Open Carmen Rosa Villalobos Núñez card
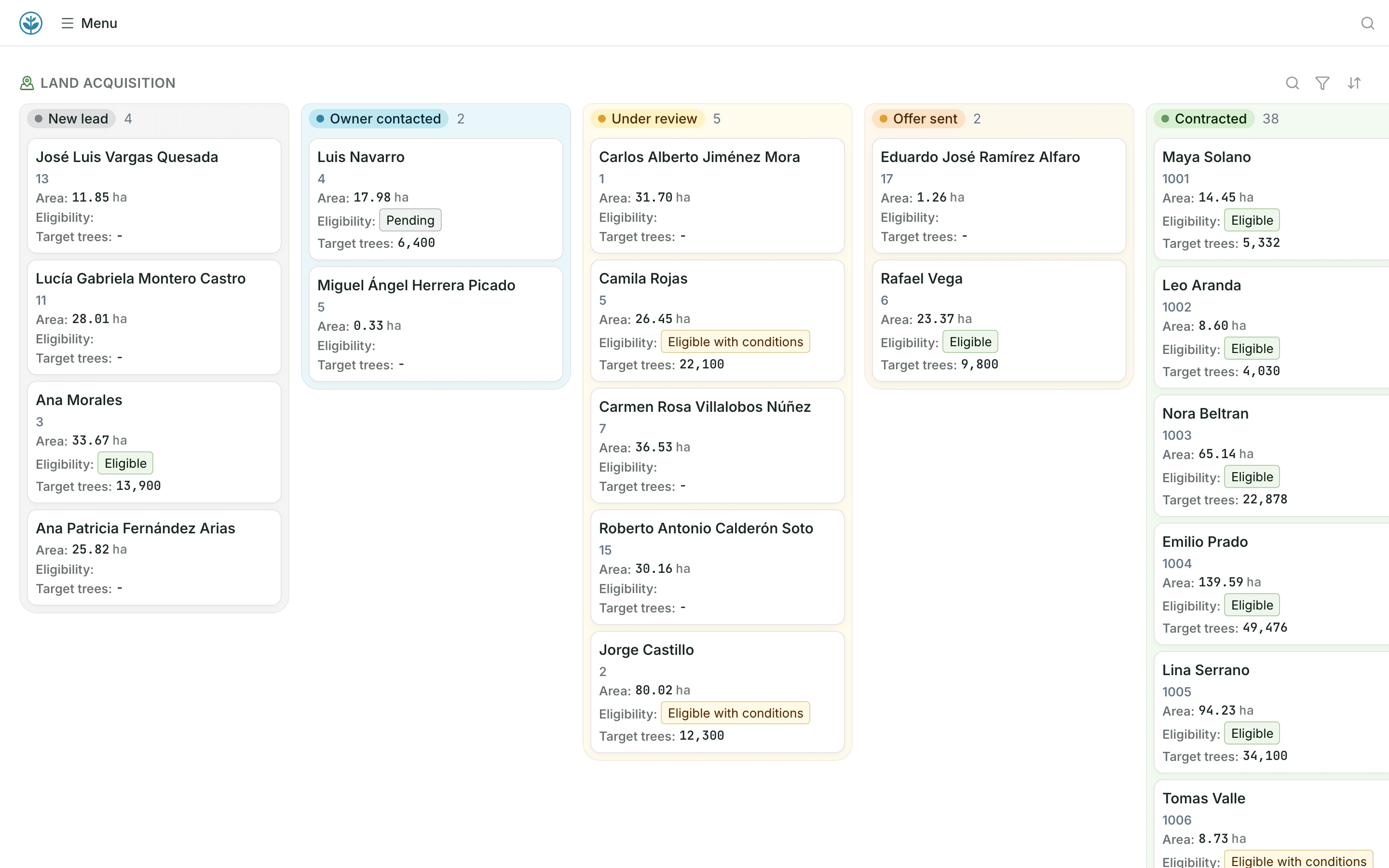1389x868 pixels. pos(718,446)
